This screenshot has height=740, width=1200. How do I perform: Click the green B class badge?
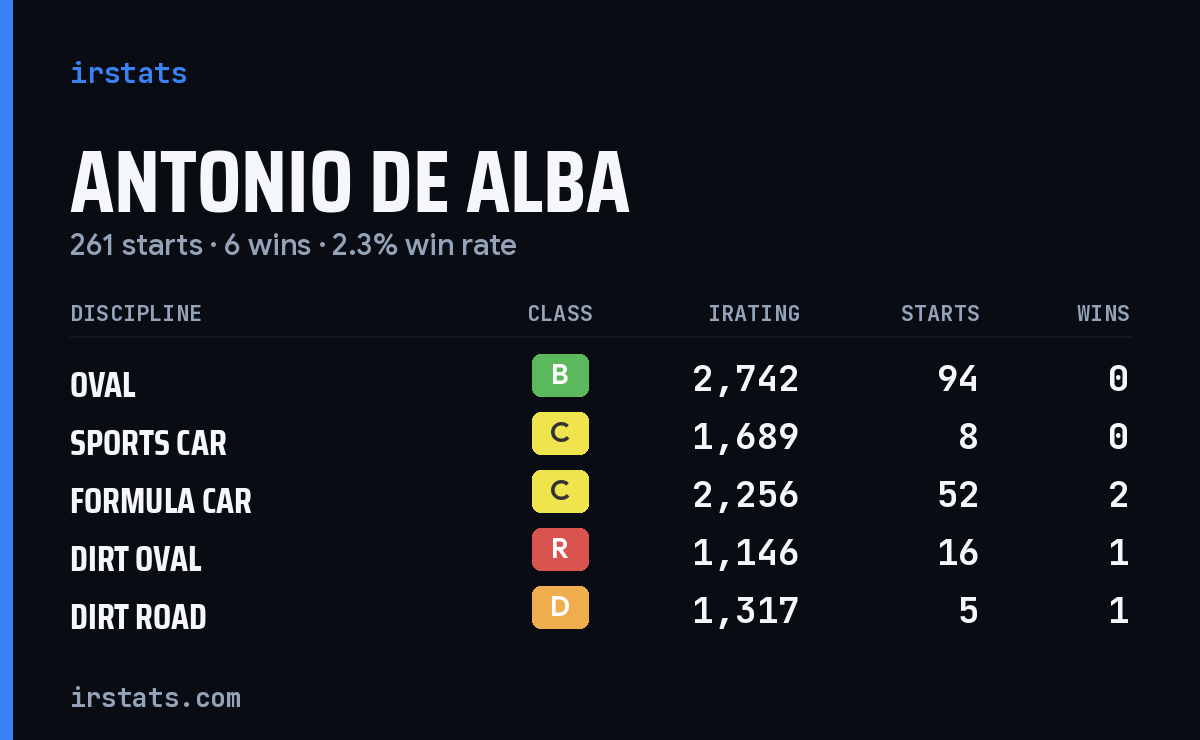(x=560, y=375)
